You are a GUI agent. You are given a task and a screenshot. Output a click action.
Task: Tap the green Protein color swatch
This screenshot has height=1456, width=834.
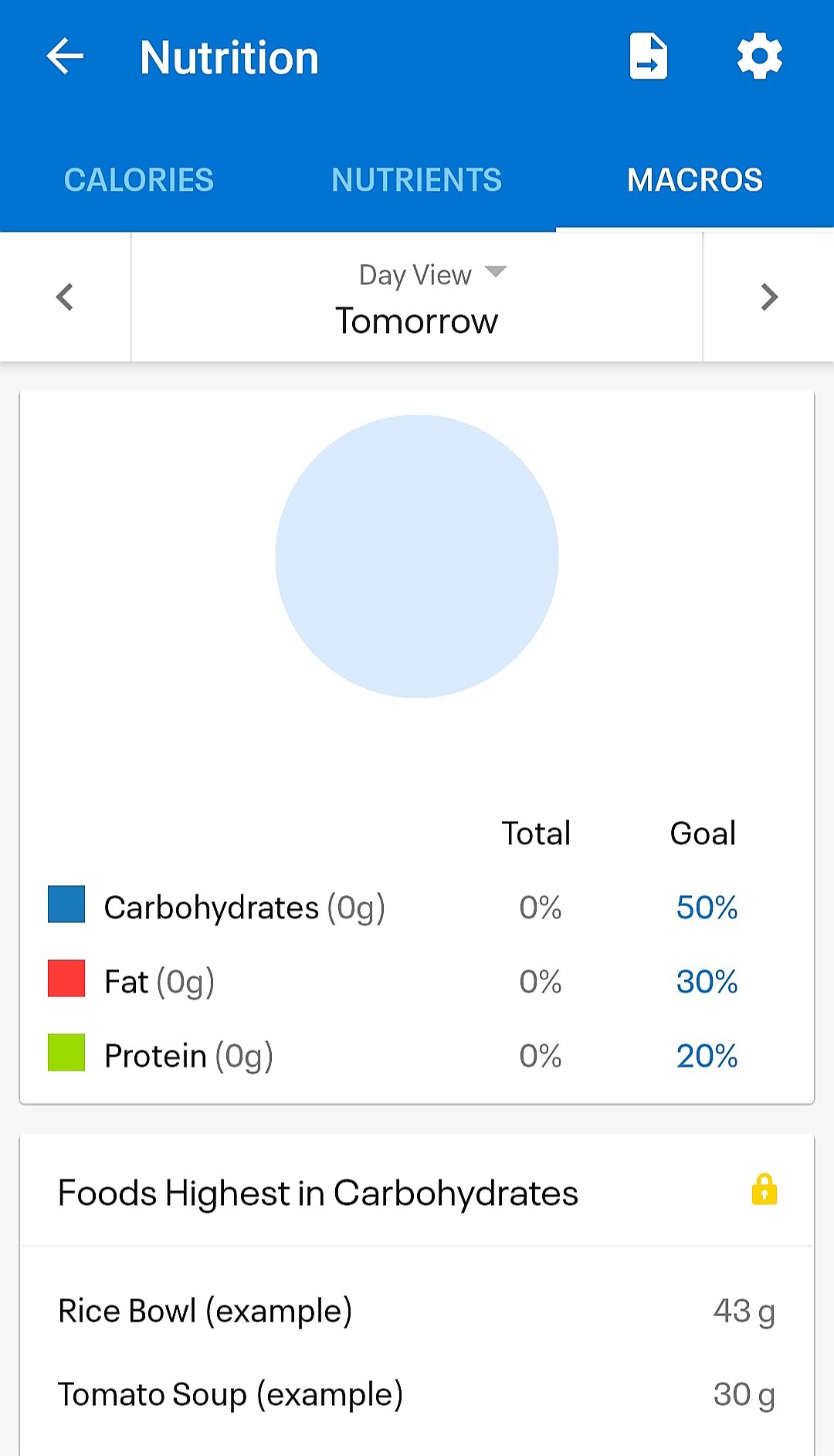coord(66,1053)
